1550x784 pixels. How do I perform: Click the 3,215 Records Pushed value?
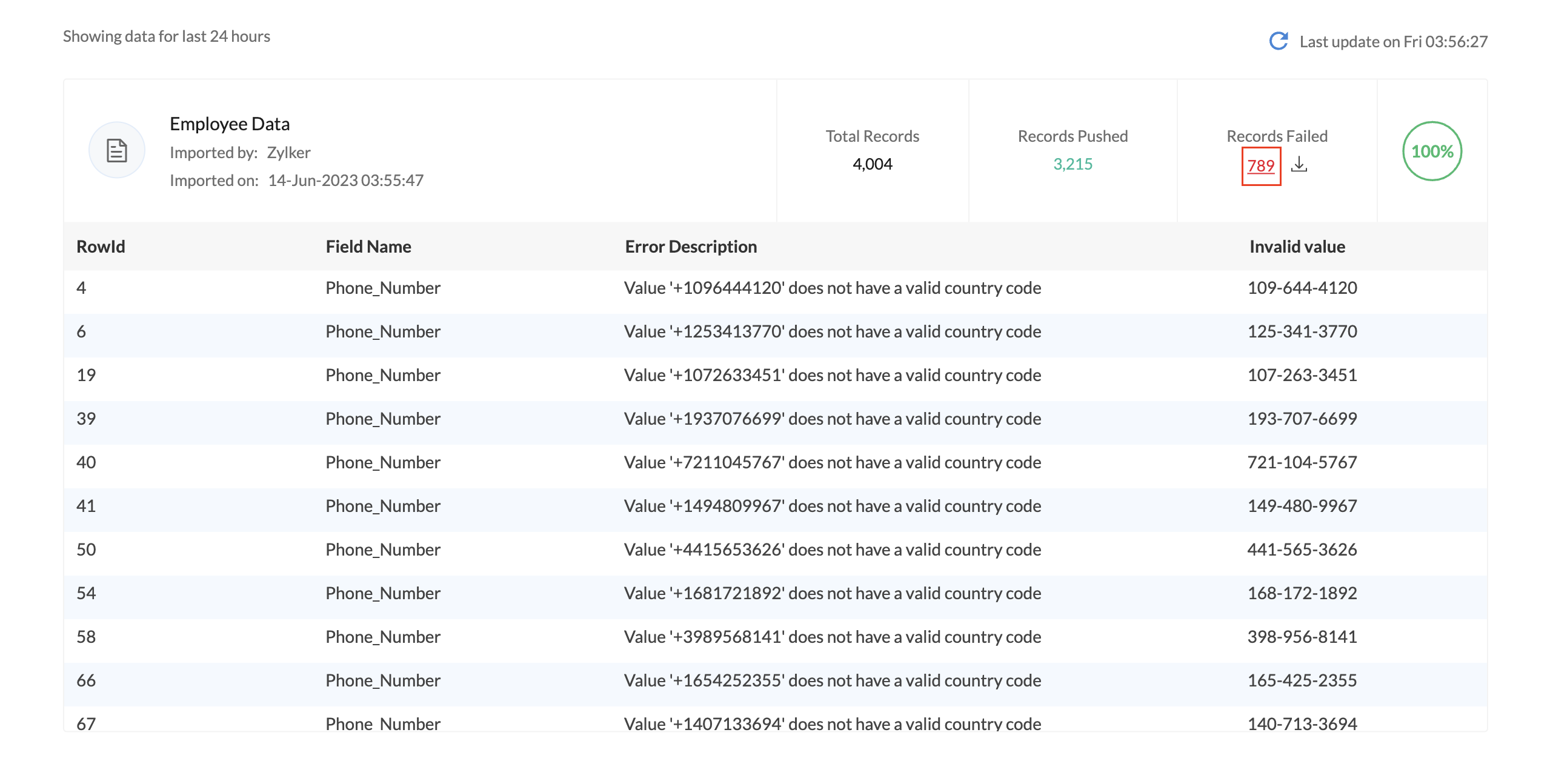click(1072, 164)
